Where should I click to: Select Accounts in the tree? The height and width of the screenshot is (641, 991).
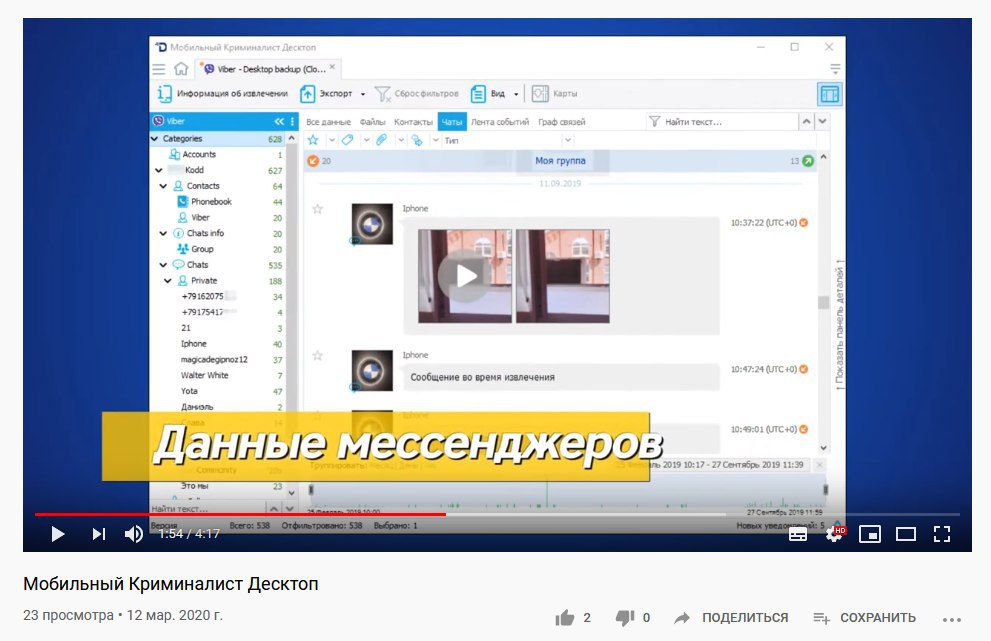(x=198, y=154)
